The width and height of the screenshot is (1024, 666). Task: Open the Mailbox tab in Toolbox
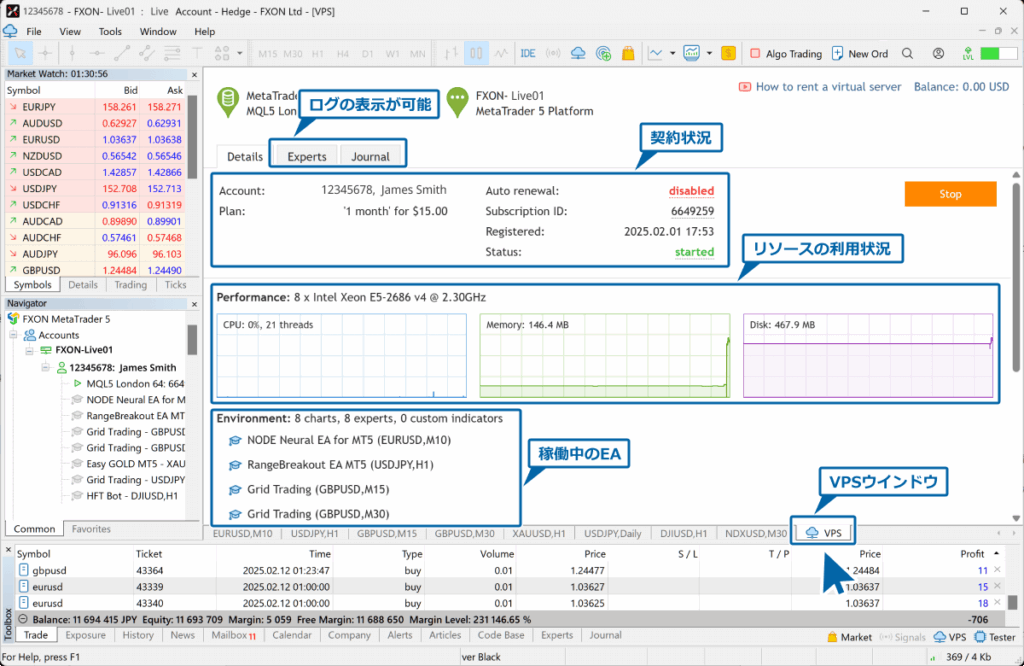tap(233, 635)
